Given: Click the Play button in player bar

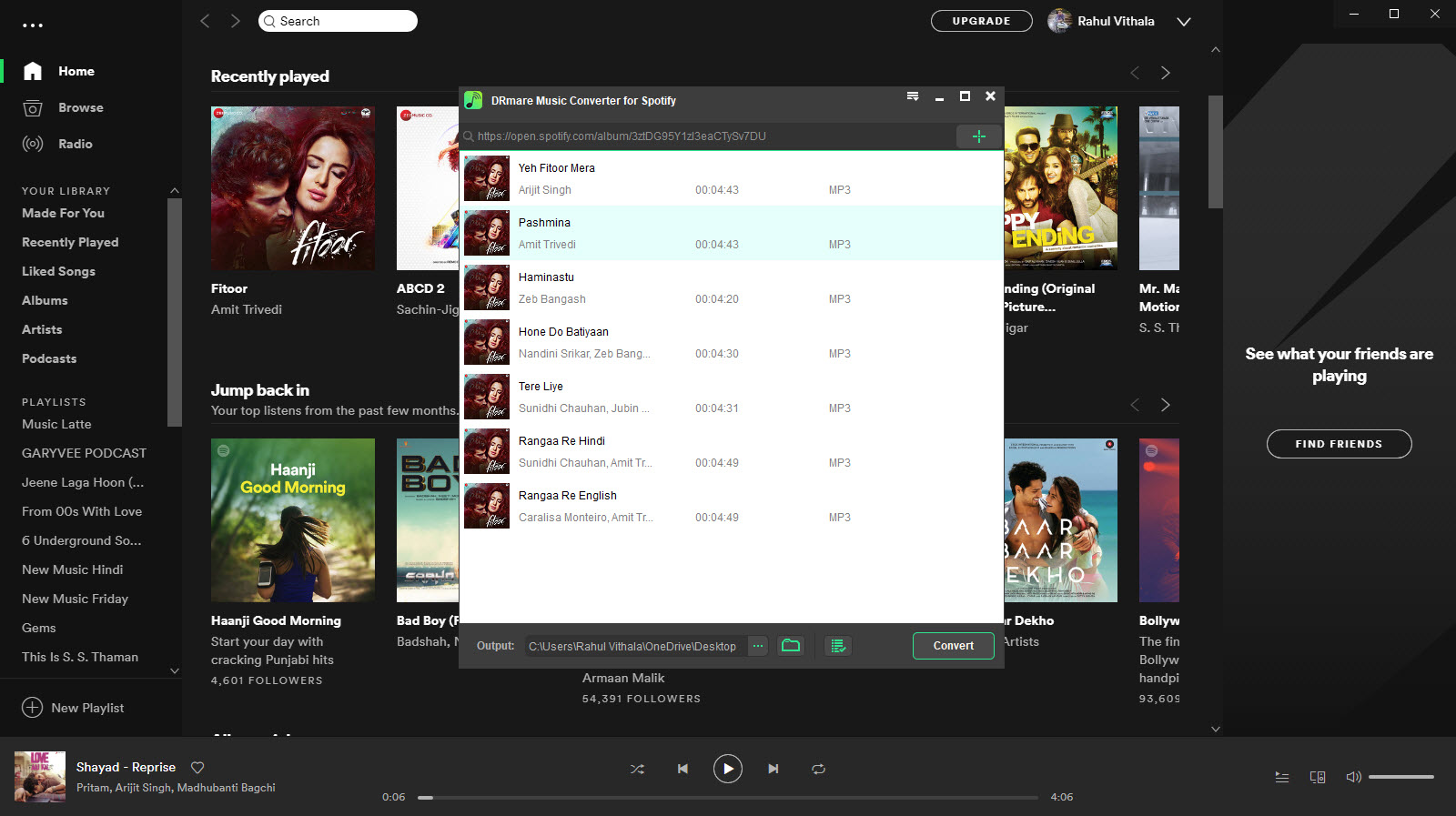Looking at the screenshot, I should click(x=728, y=769).
